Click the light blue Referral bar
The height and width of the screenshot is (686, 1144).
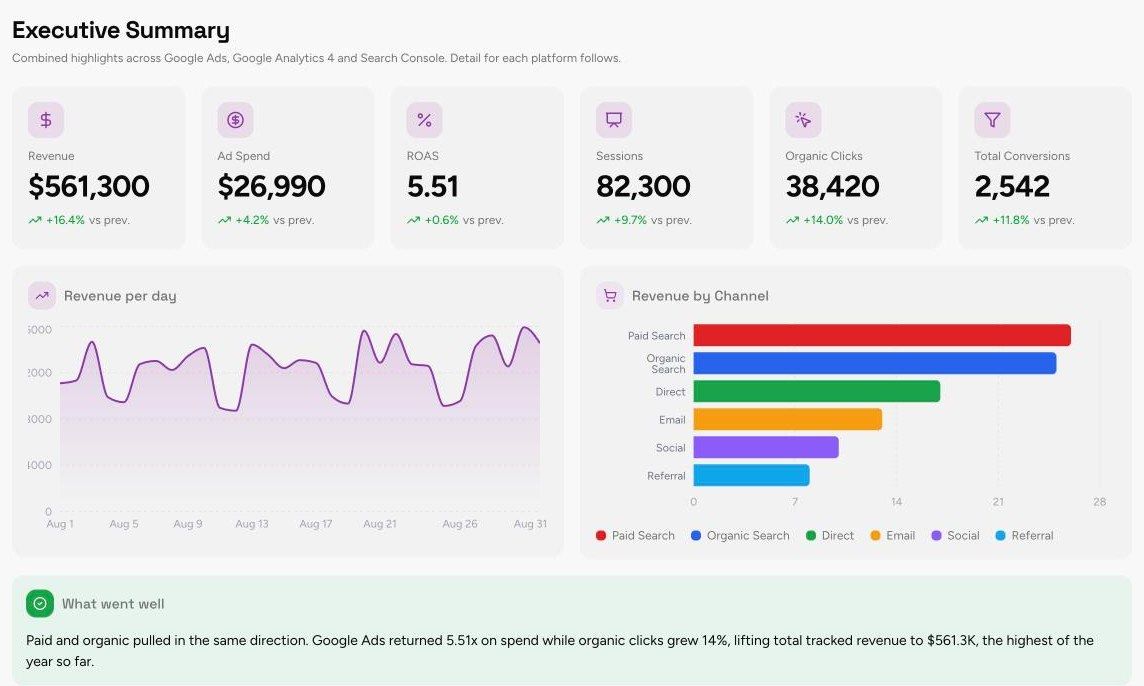(751, 475)
